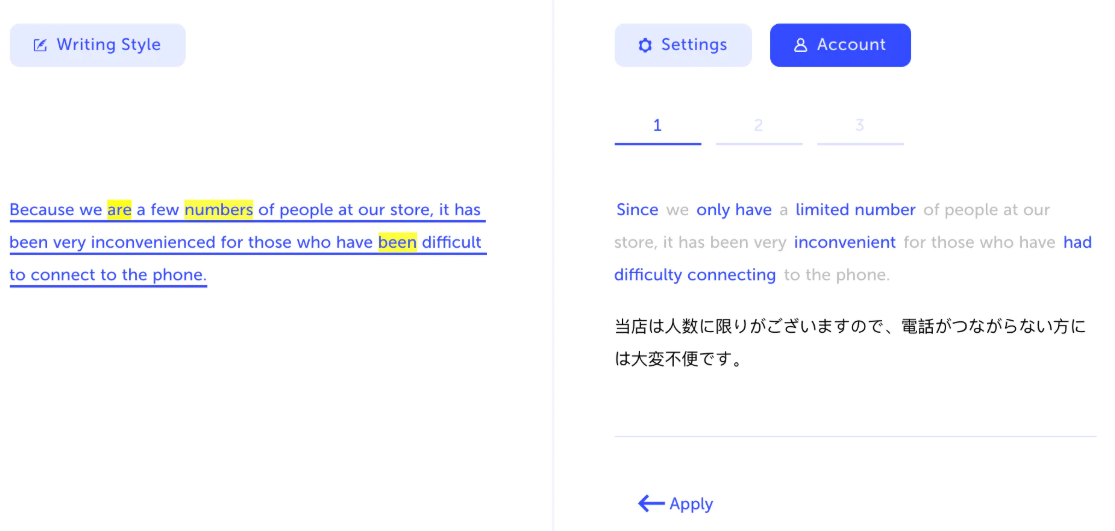Click the pencil icon beside Writing Style

pos(40,45)
